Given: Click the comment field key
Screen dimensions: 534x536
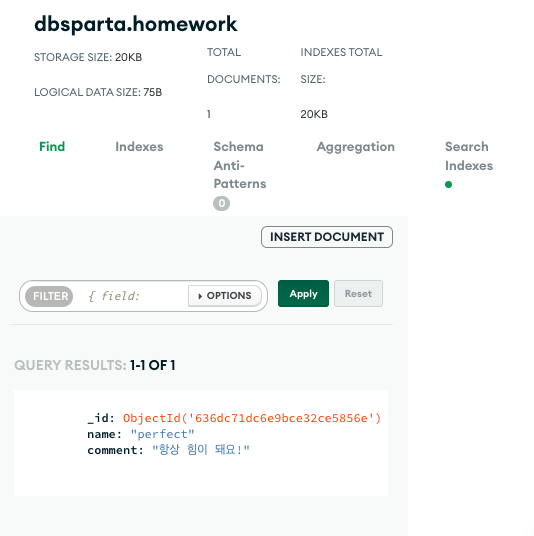Looking at the screenshot, I should 116,450.
